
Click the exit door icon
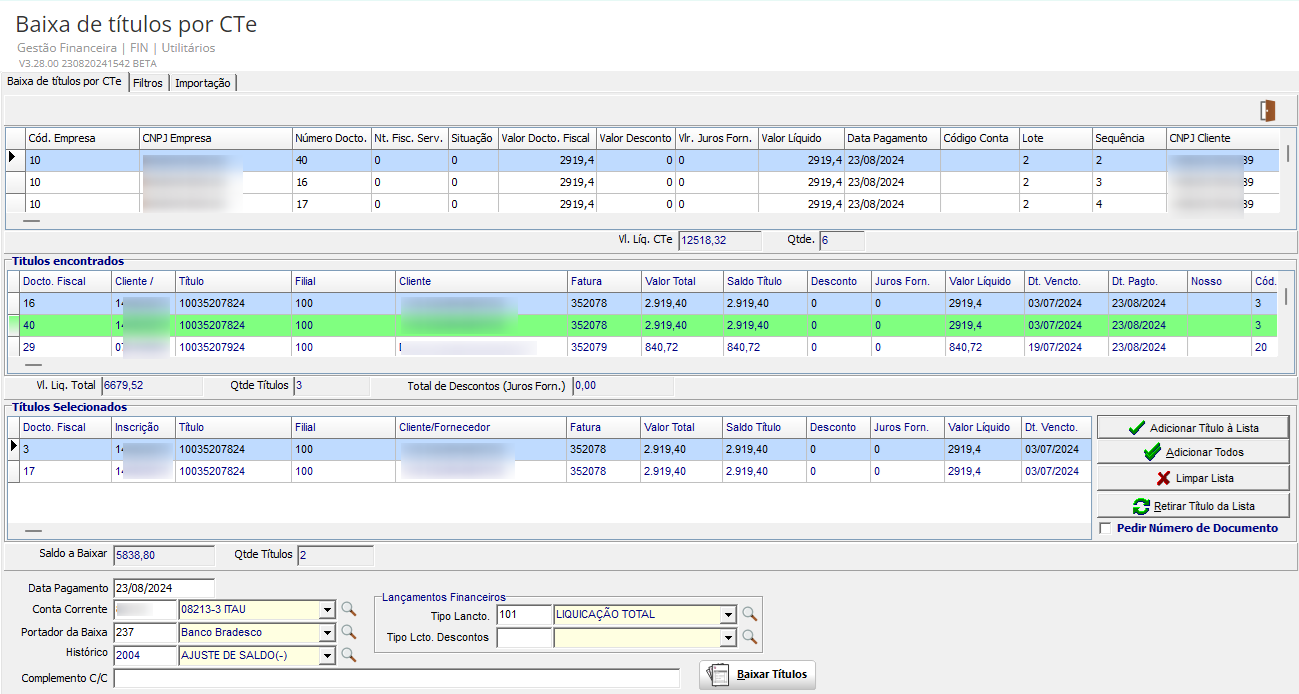coord(1268,110)
